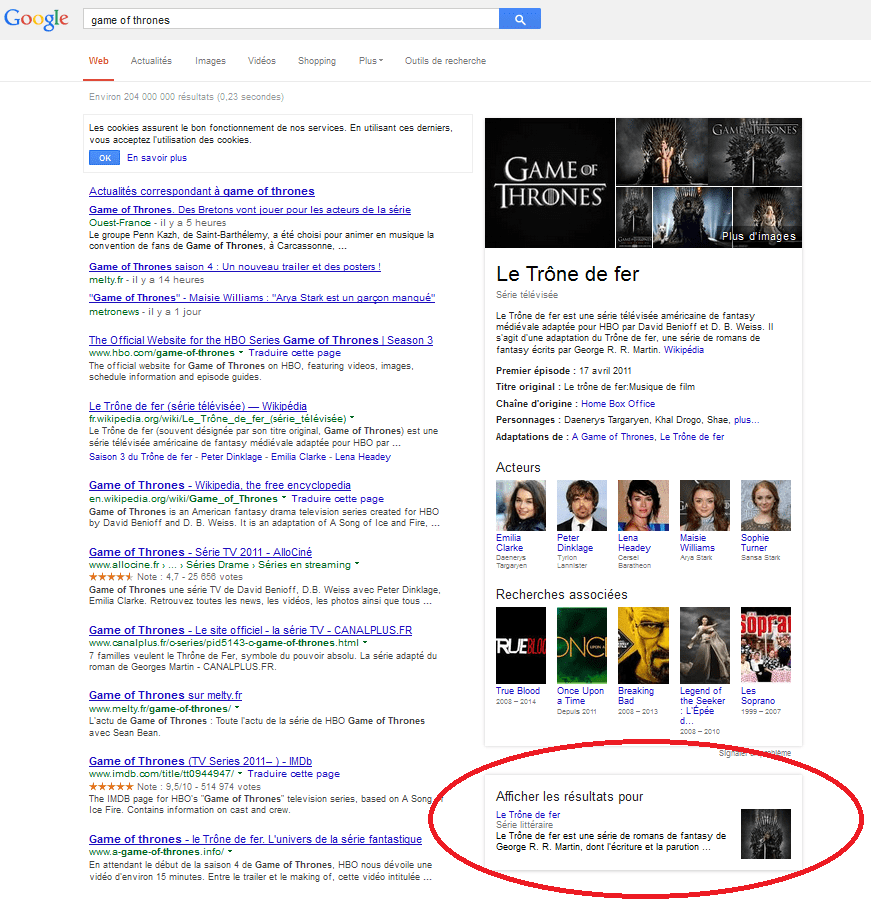Open True Blood related search poster
Screen dimensions: 871x899
click(521, 645)
